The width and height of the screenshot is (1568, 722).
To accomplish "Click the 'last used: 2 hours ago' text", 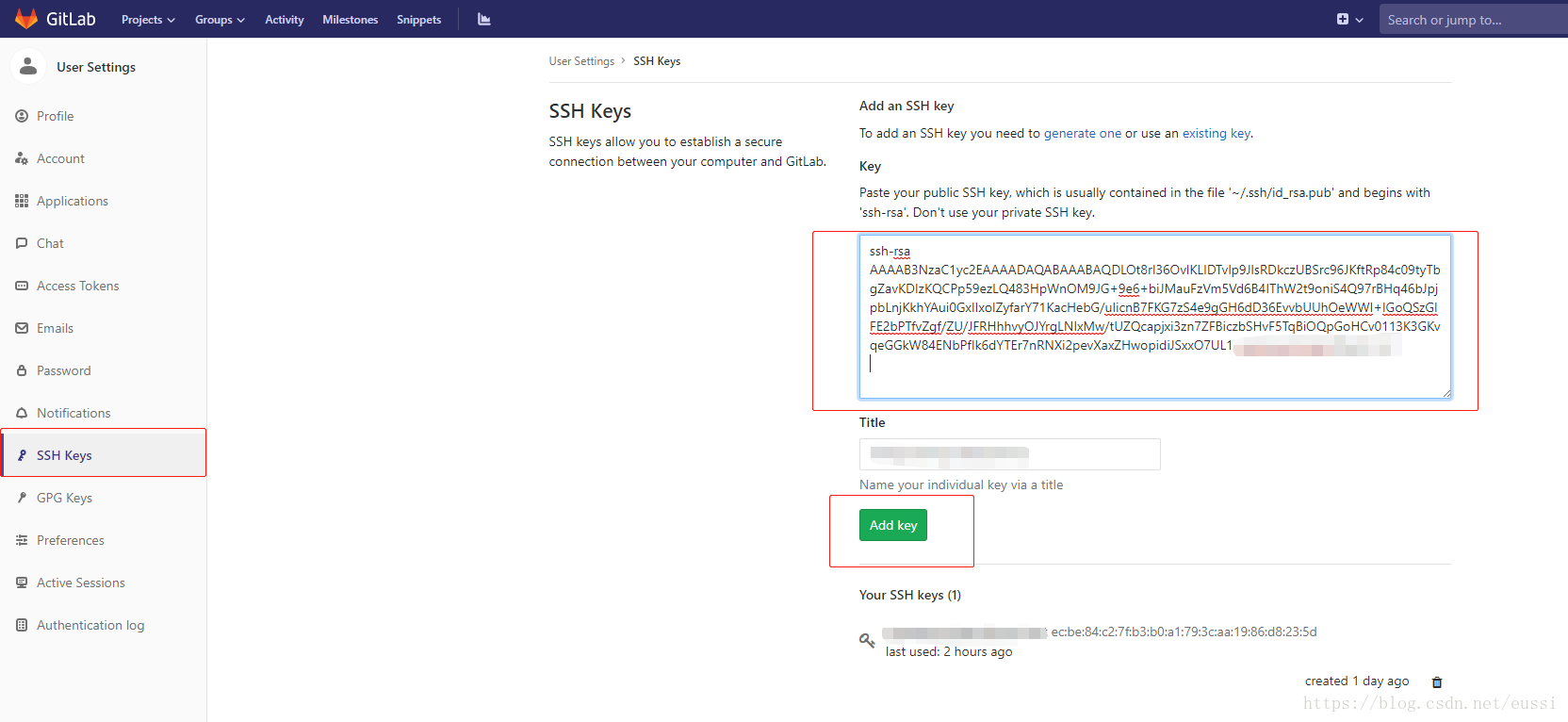I will coord(949,651).
